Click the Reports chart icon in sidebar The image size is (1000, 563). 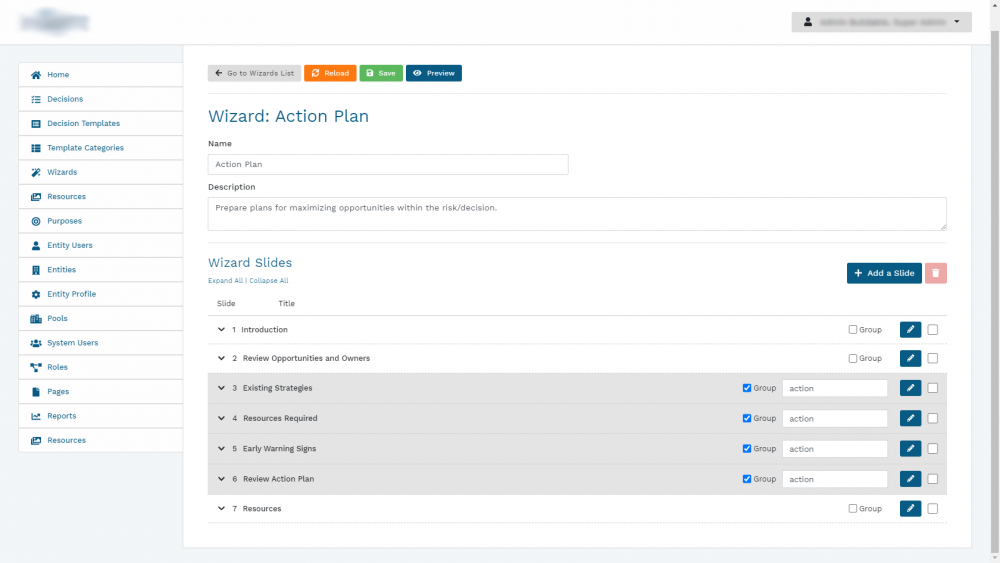coord(36,416)
